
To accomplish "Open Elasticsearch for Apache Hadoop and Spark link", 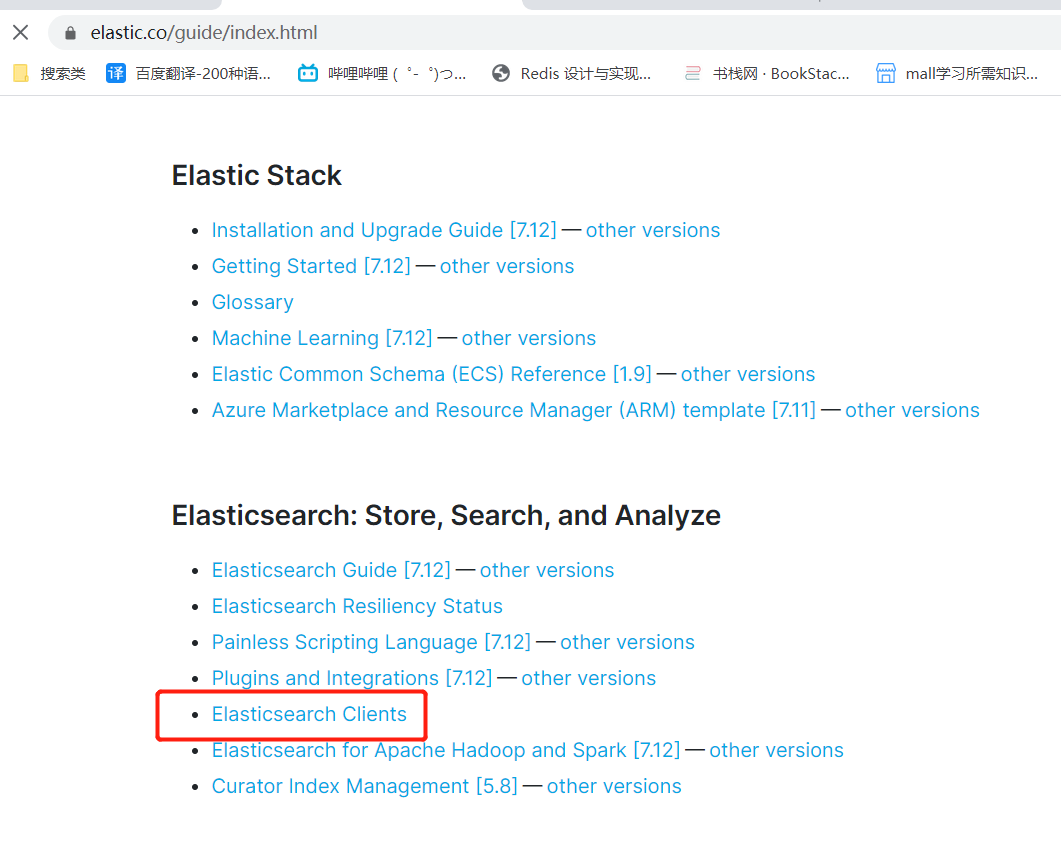I will pyautogui.click(x=446, y=750).
